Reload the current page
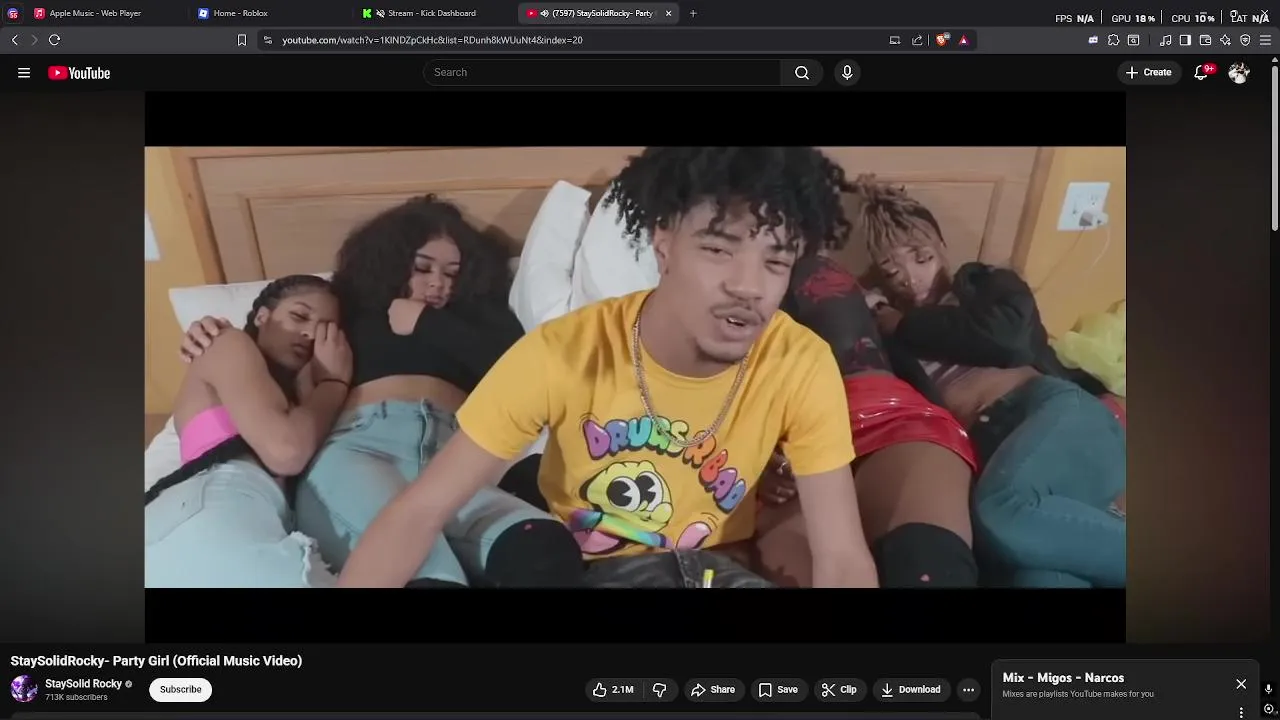The width and height of the screenshot is (1280, 720). click(x=54, y=40)
